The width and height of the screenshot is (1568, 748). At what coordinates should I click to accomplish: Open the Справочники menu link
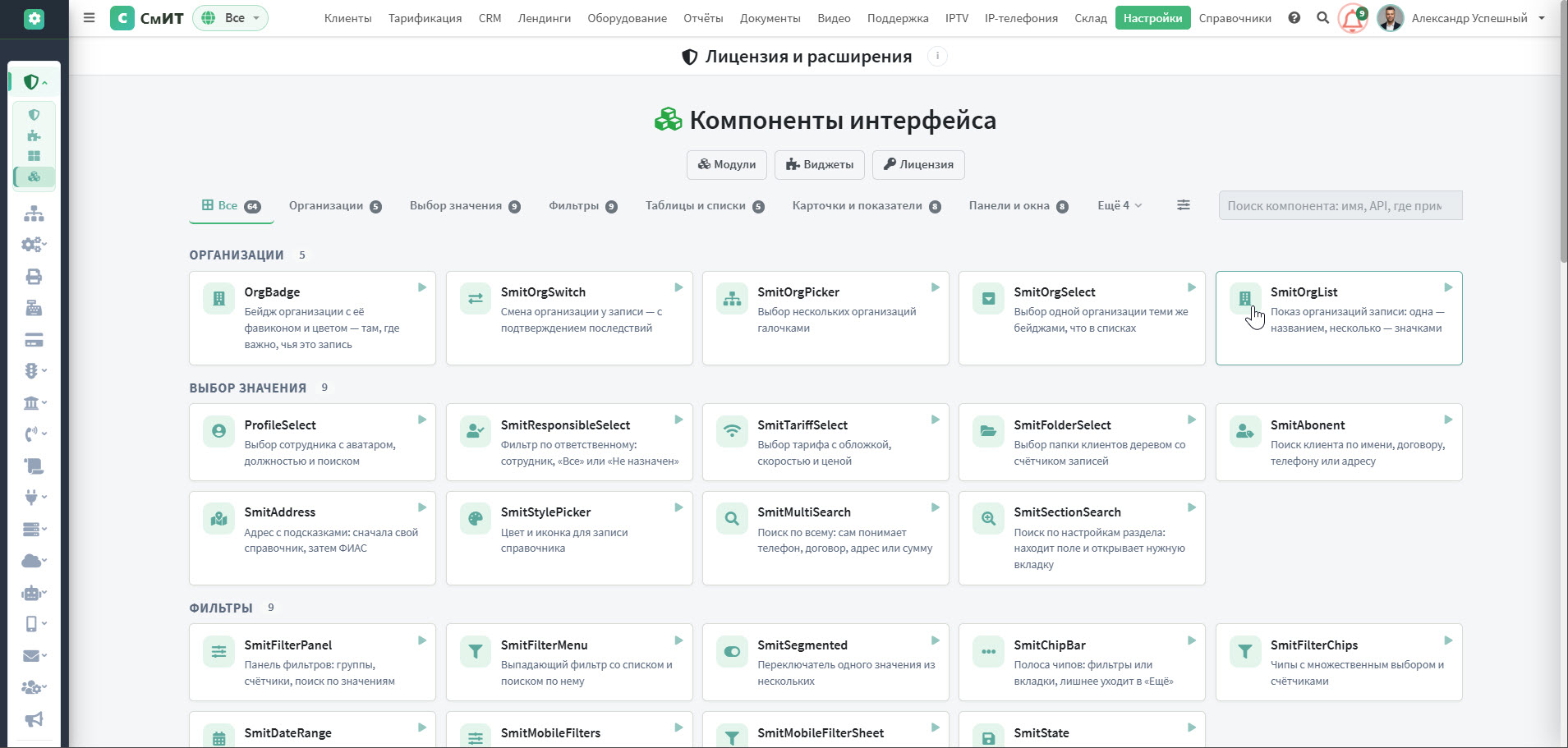click(1235, 18)
